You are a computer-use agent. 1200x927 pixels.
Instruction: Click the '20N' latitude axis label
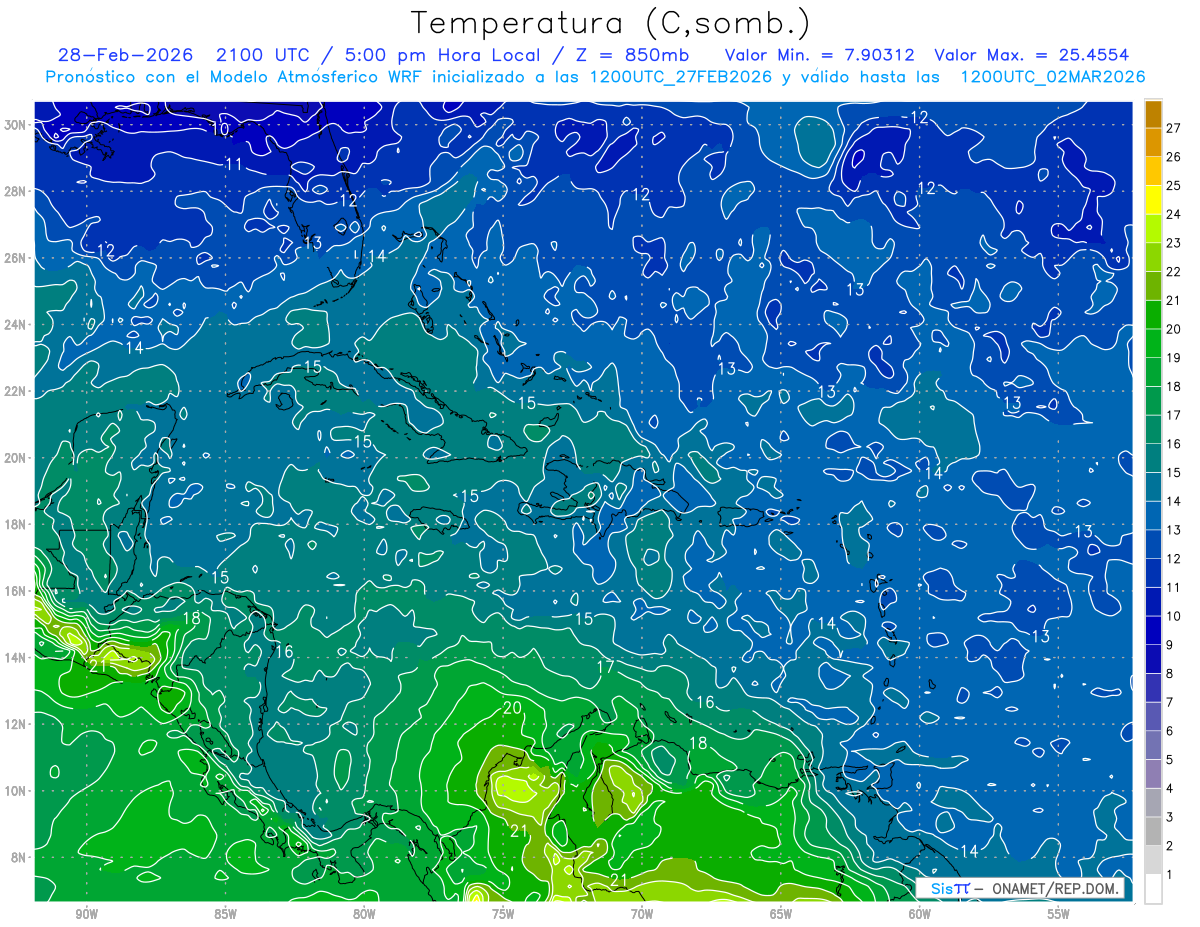[x=16, y=458]
